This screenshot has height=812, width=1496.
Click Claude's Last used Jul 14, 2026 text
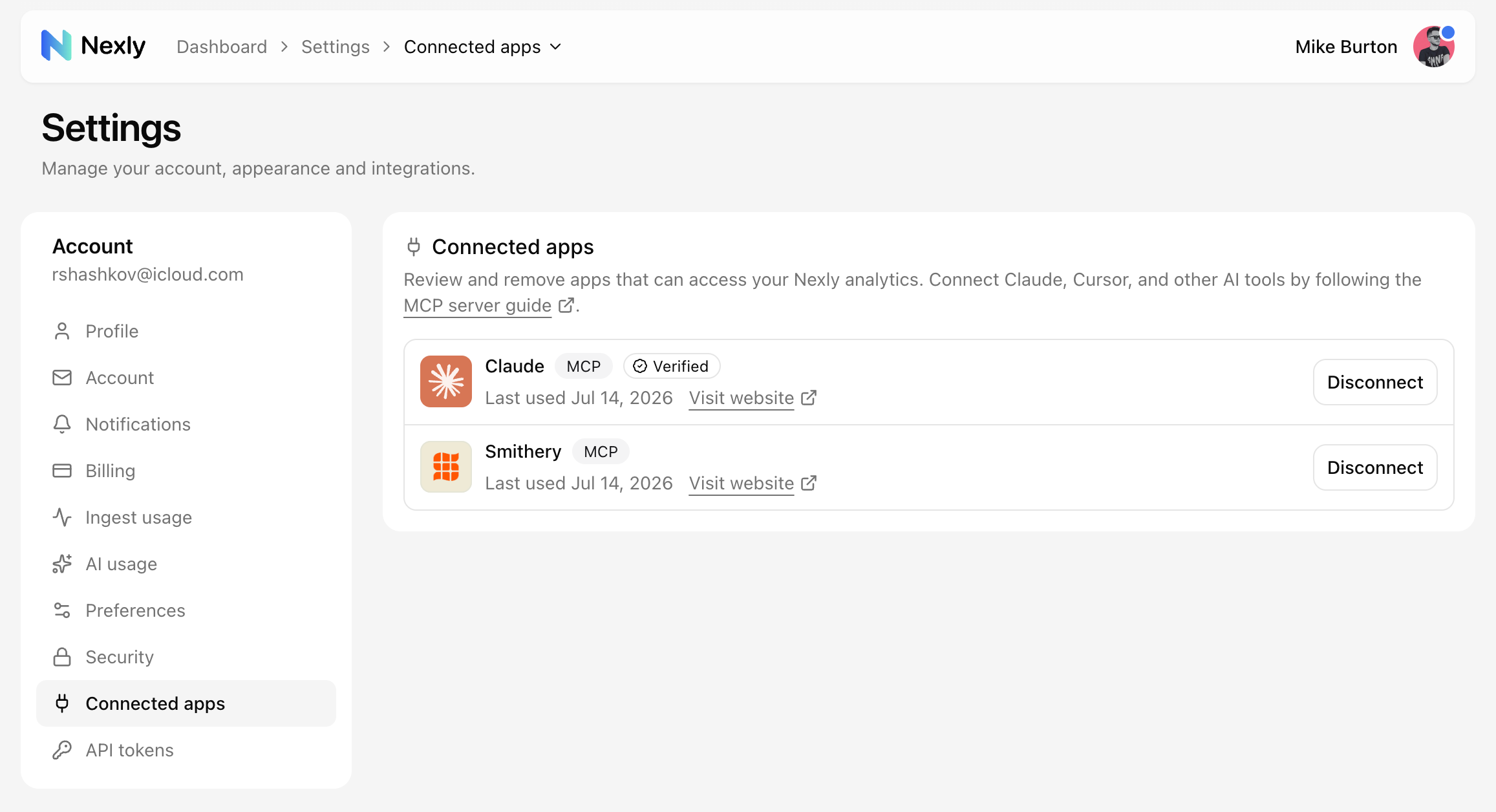coord(579,398)
